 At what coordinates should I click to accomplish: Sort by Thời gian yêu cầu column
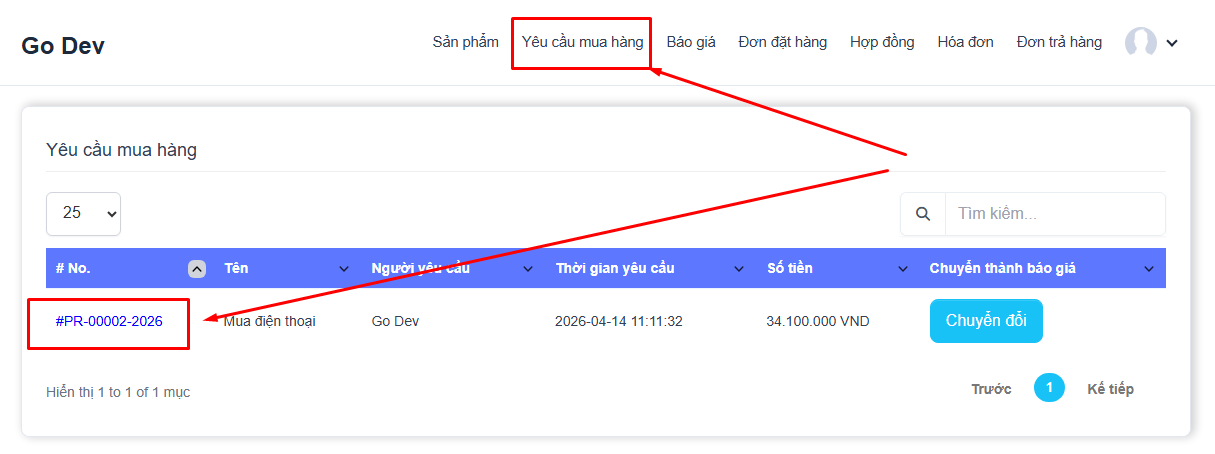[x=739, y=269]
